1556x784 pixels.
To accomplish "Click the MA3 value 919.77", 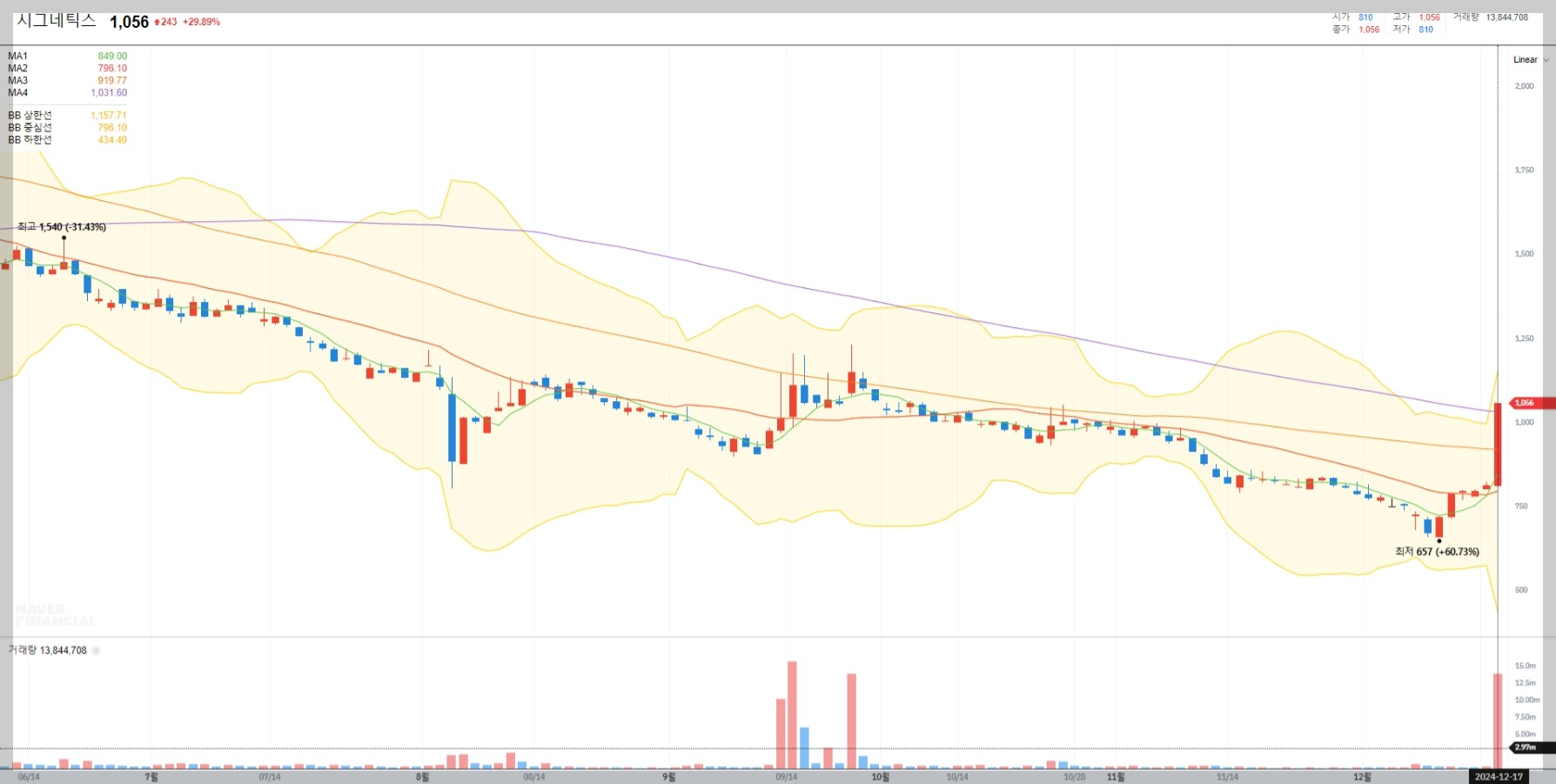I will pos(112,81).
